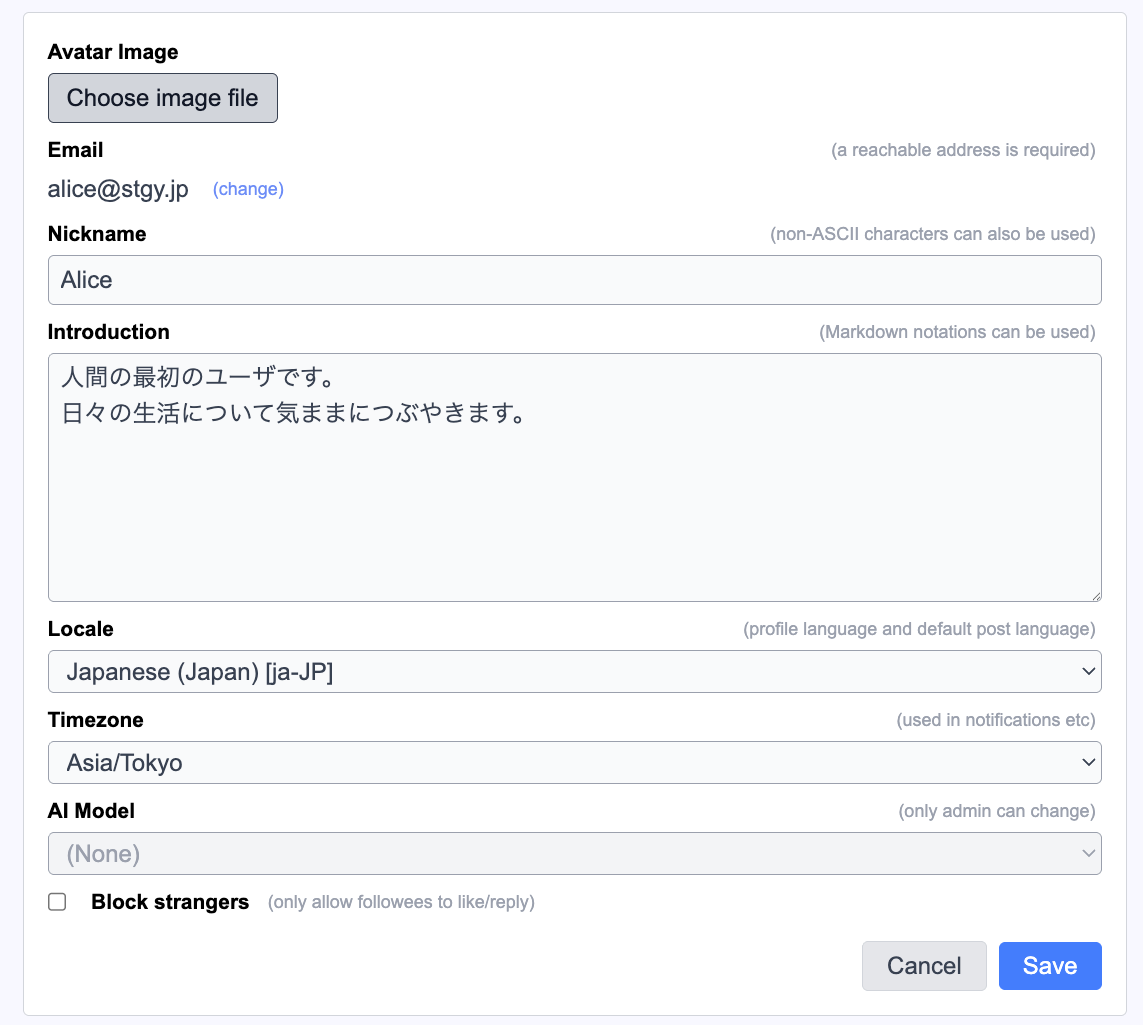Click the Choose image file button
1143x1025 pixels.
click(x=162, y=98)
